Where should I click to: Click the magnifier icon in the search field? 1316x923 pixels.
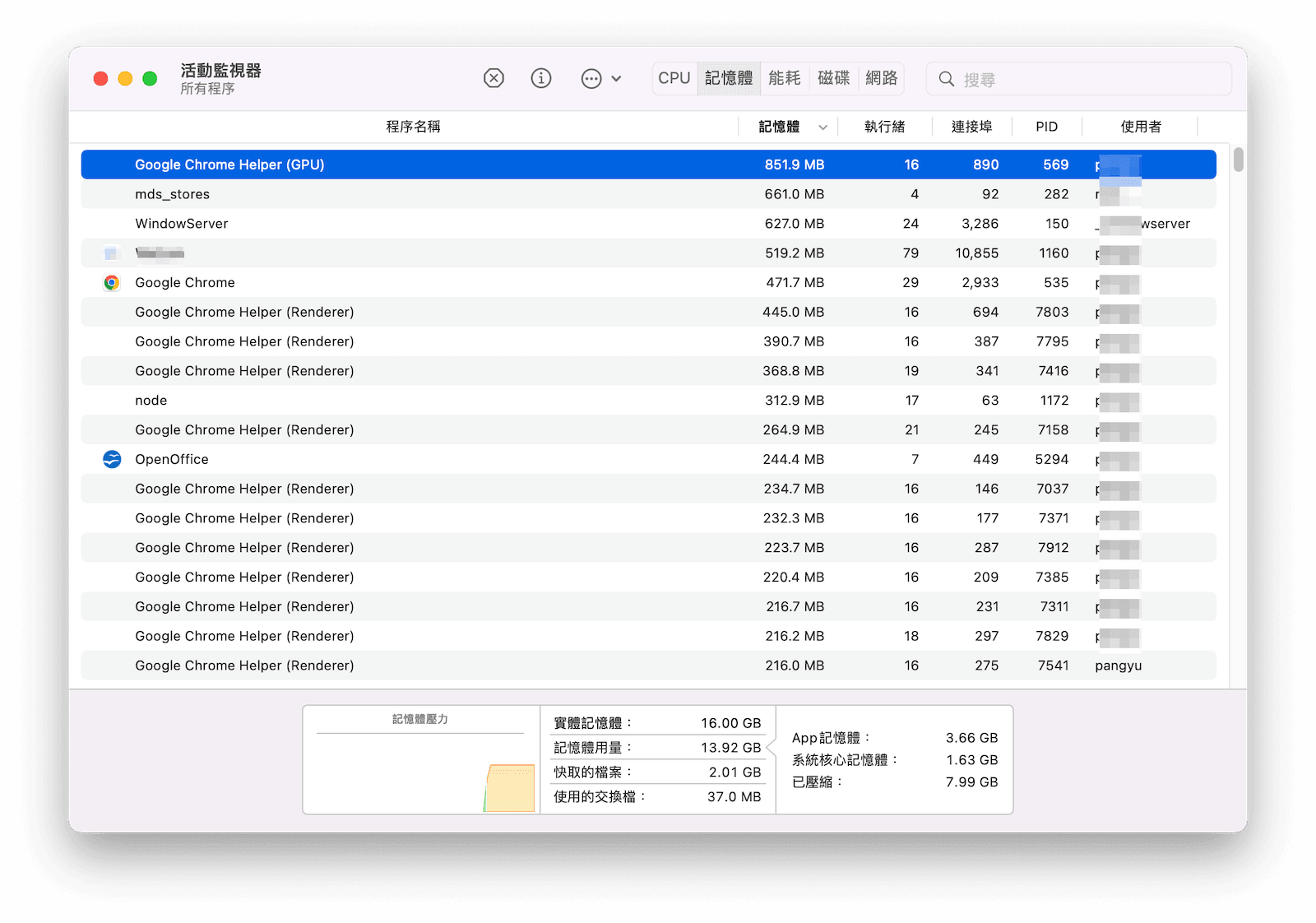[947, 79]
